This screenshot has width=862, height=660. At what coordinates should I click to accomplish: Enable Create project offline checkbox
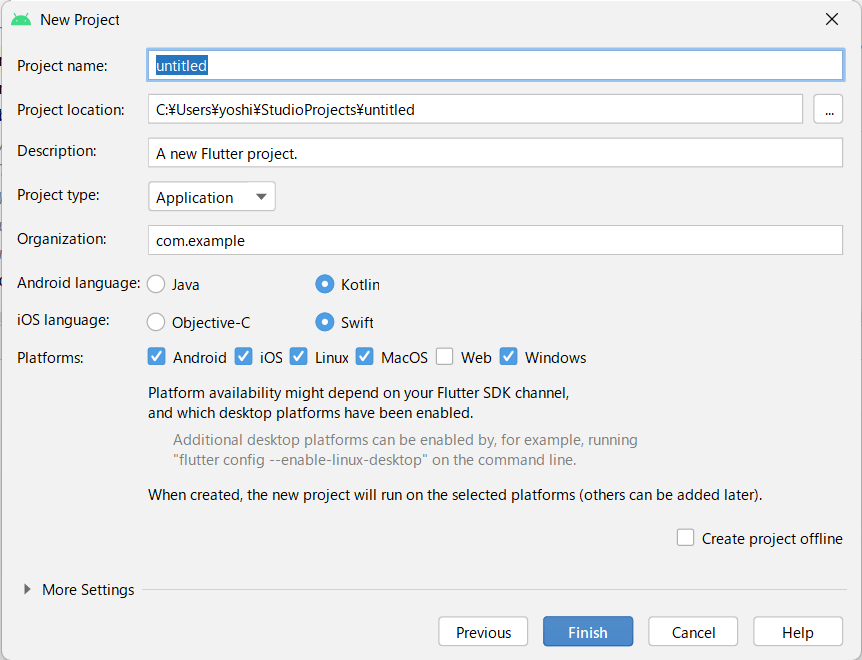(686, 537)
